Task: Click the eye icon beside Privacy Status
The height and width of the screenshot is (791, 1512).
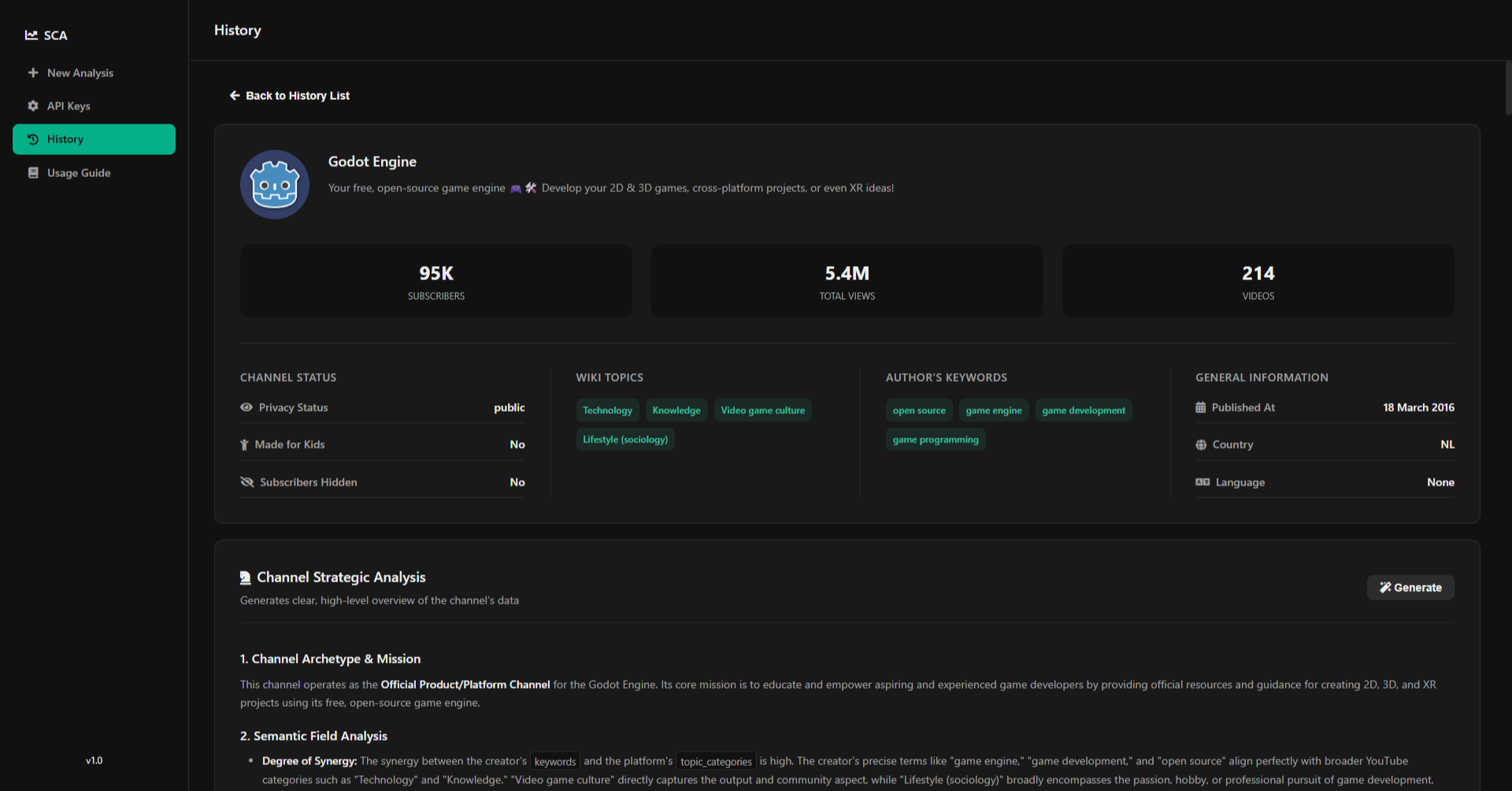Action: (246, 407)
